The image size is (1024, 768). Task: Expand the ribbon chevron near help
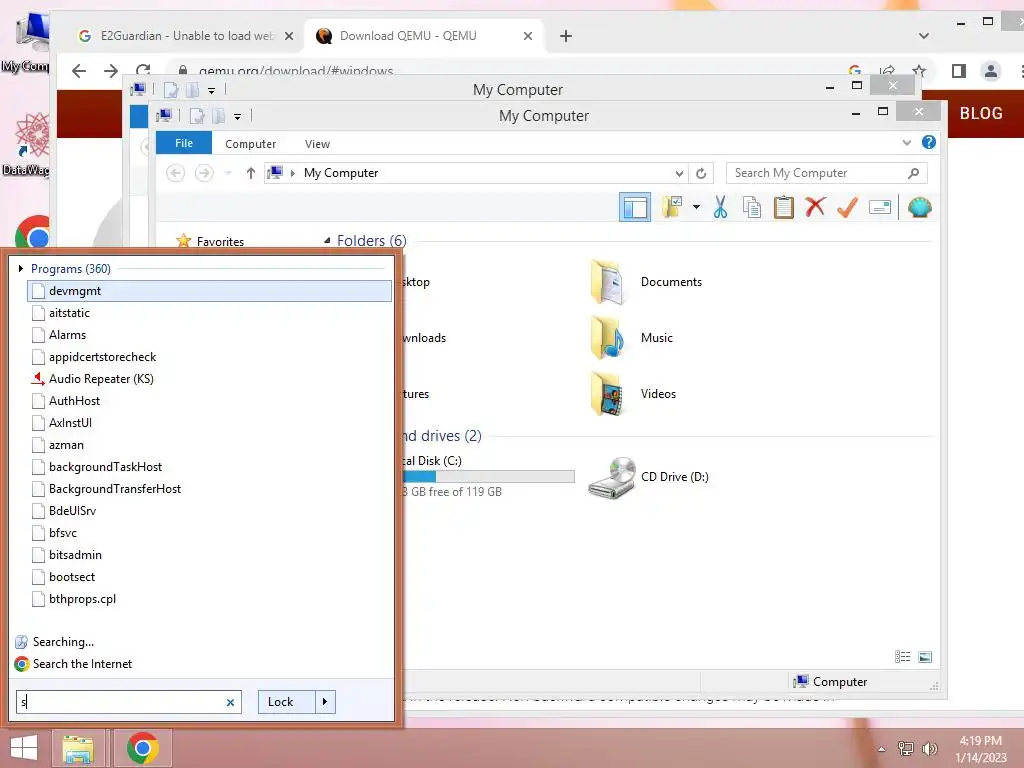click(906, 142)
